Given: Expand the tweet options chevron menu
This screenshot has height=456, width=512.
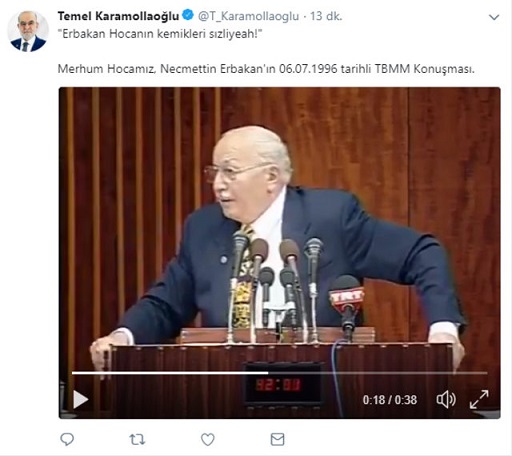Looking at the screenshot, I should pyautogui.click(x=494, y=17).
